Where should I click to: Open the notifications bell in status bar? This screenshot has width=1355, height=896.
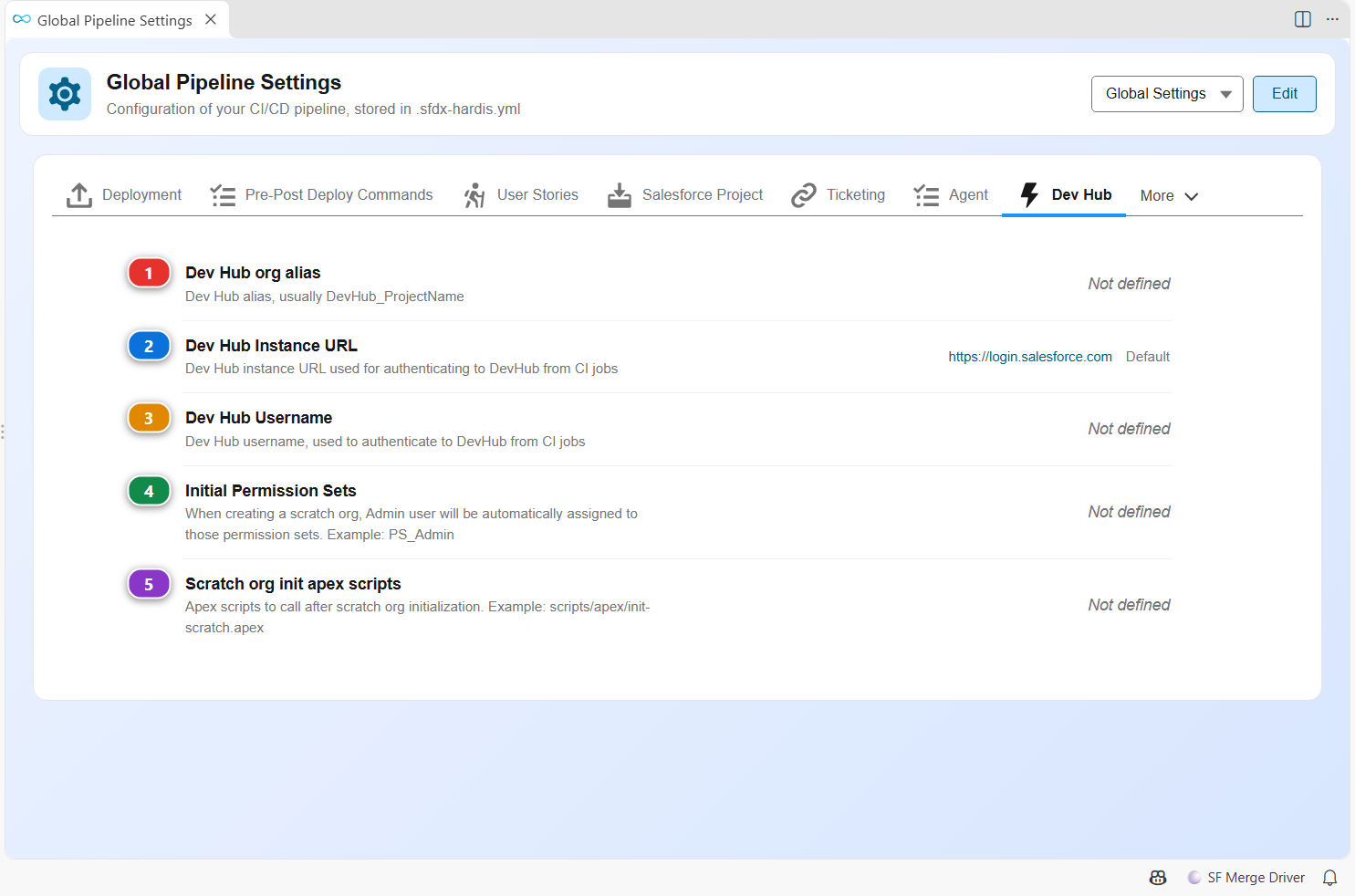(x=1330, y=878)
